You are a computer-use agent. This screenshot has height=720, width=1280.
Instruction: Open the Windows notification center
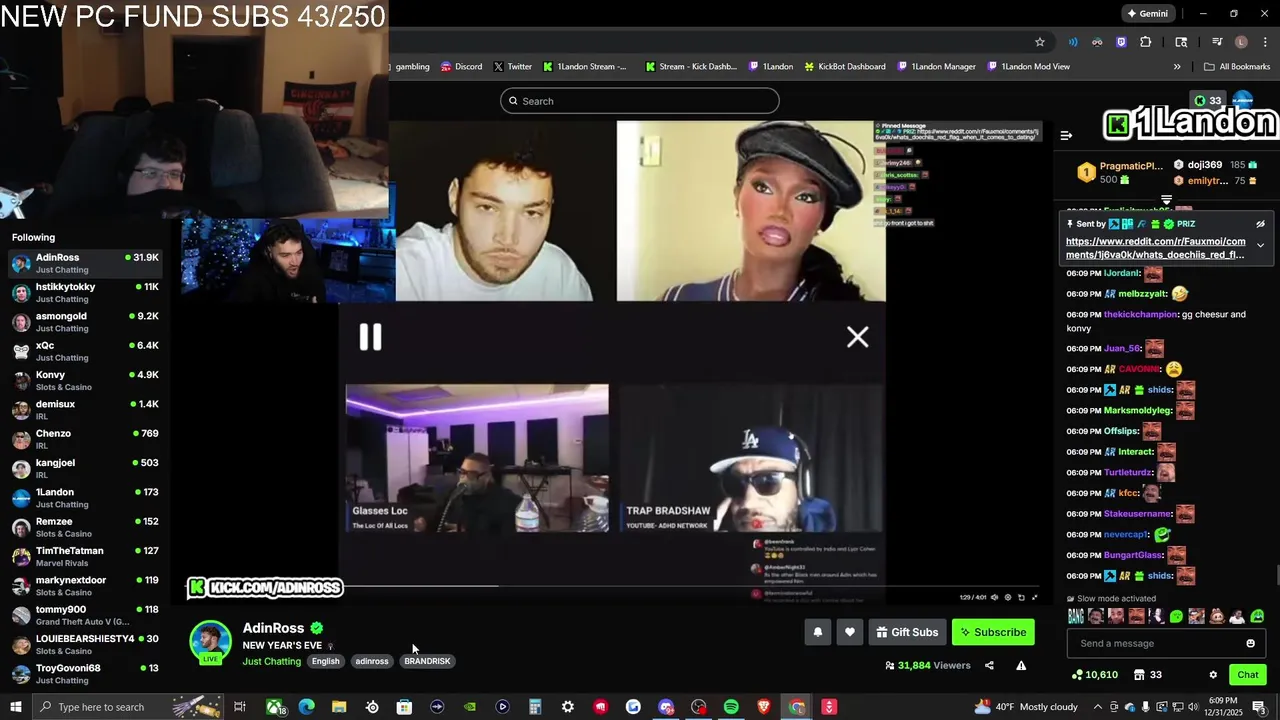point(1259,707)
